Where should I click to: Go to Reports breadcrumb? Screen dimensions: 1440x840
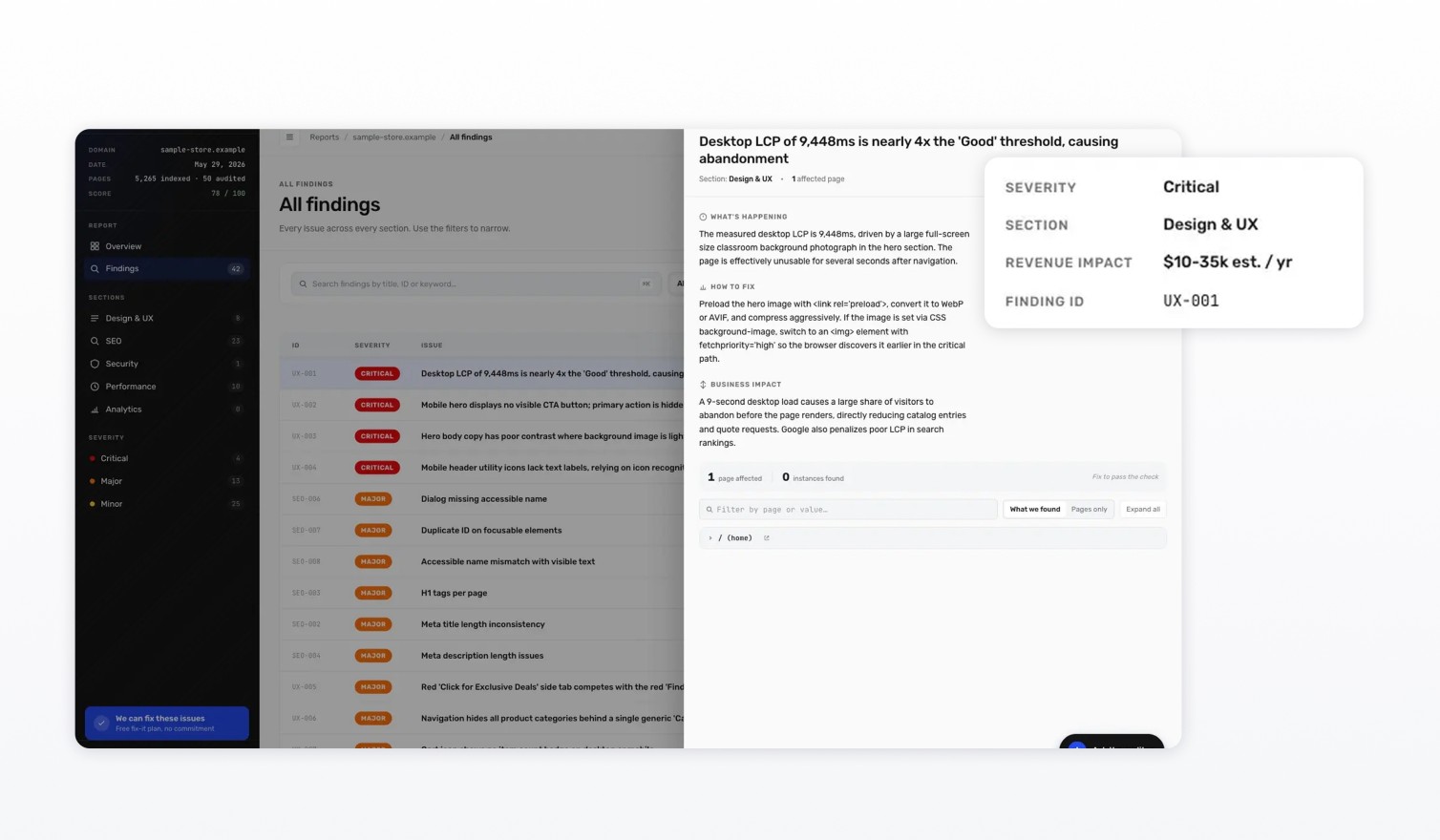[325, 137]
